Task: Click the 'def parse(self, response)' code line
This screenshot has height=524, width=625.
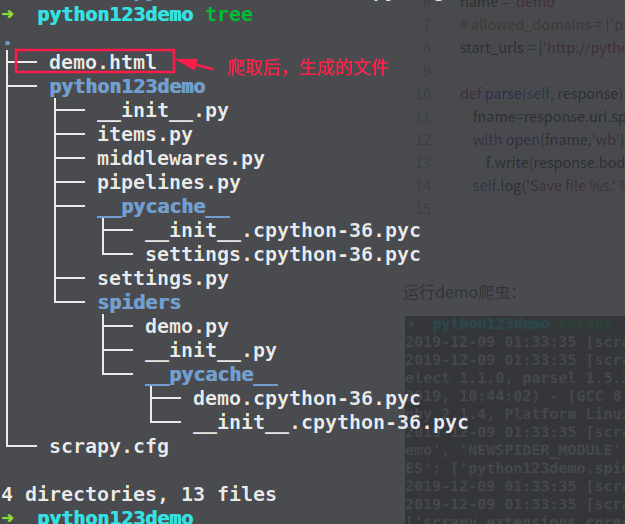Action: 542,94
